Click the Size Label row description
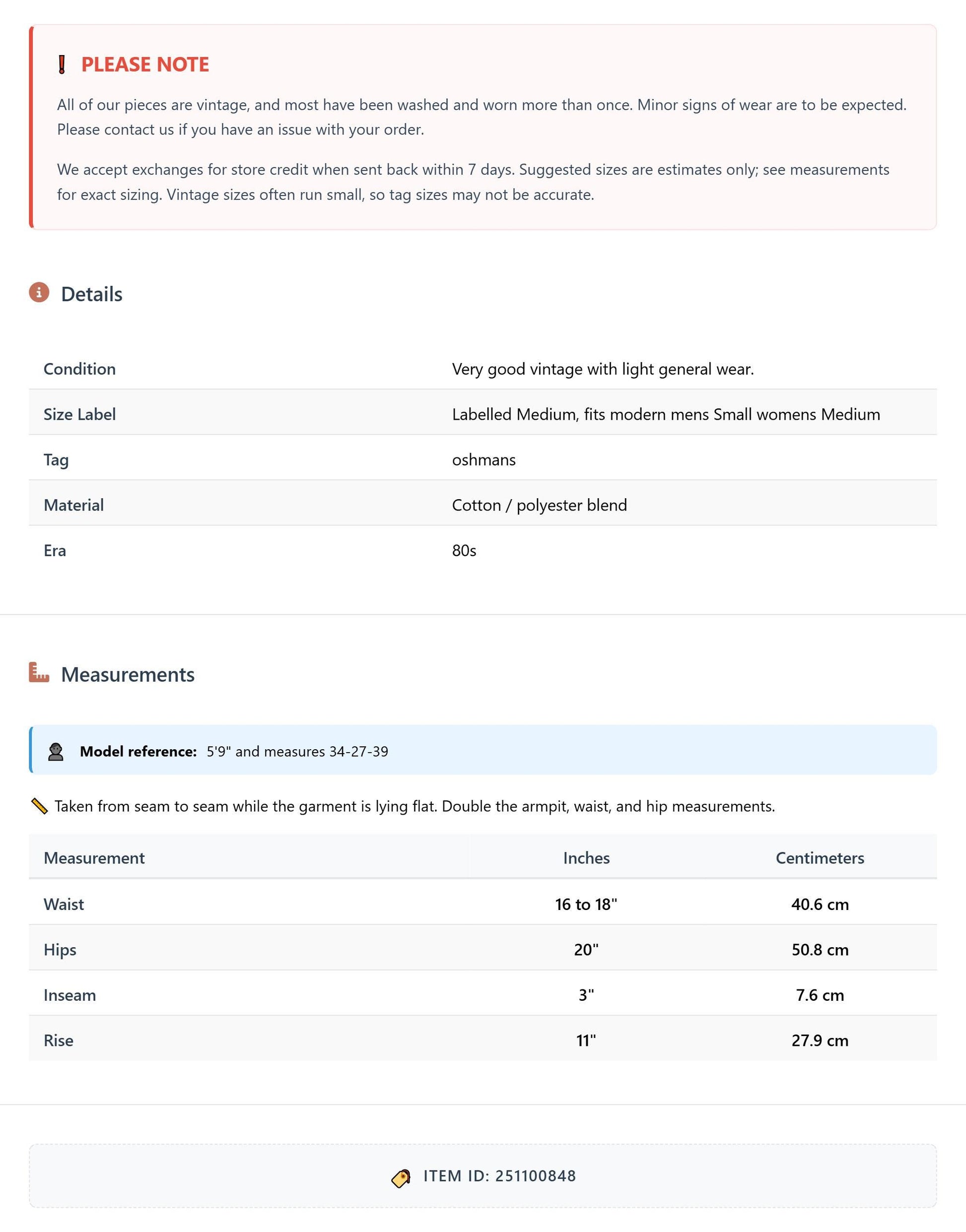966x1232 pixels. 666,414
